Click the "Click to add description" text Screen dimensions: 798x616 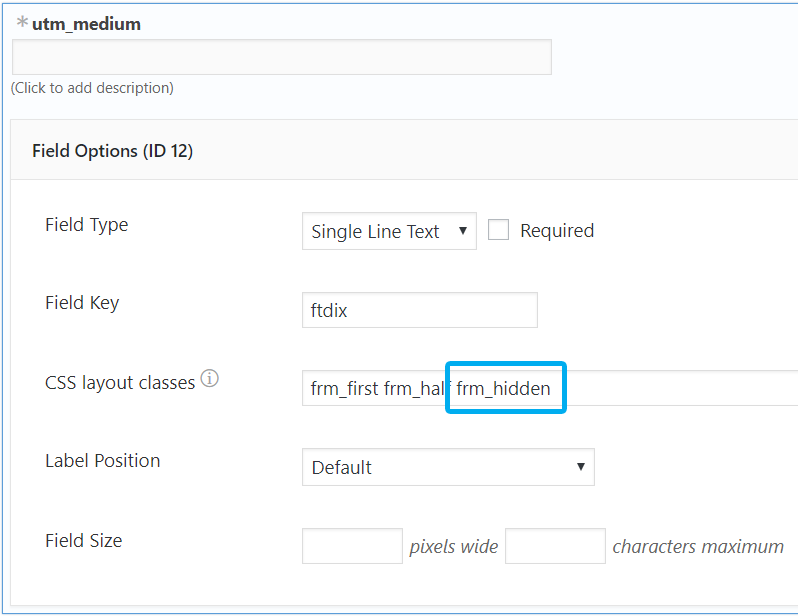92,88
